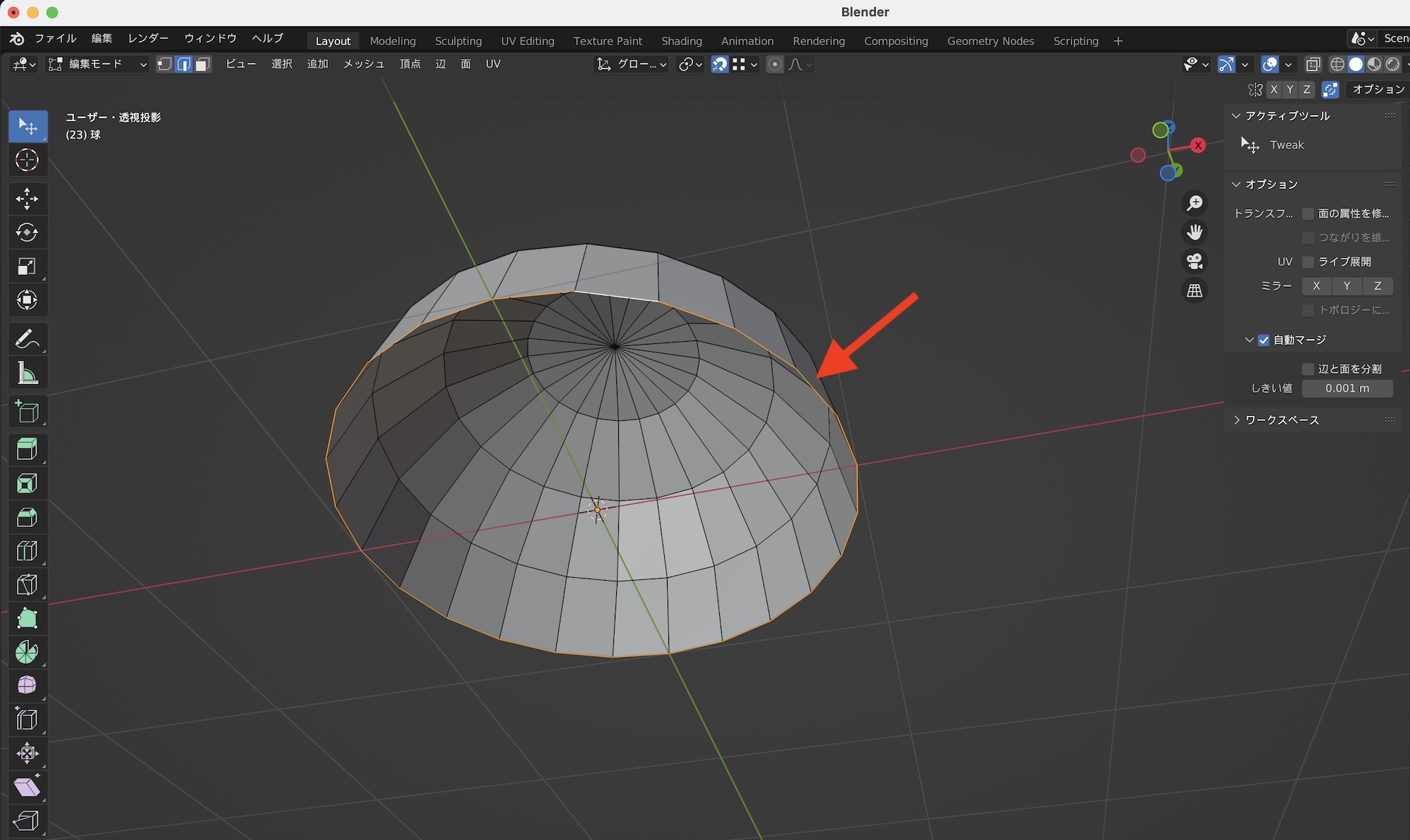Screen dimensions: 1410x840
Task: Expand the ワークスペース panel
Action: pos(1282,420)
